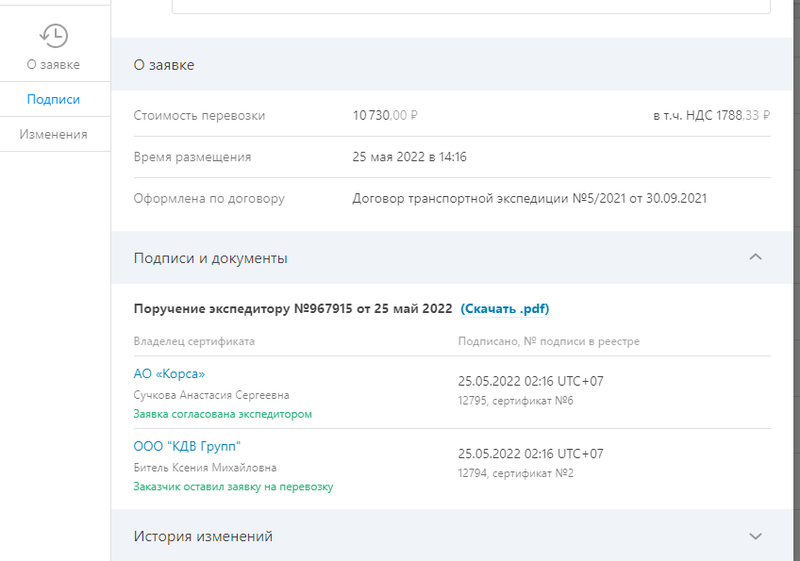Click the "Поручение экспедитору №967915" document title

coord(293,309)
